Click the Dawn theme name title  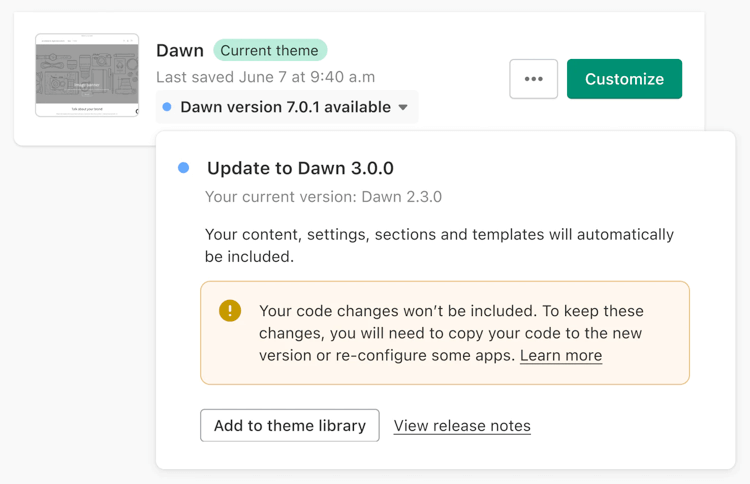[x=180, y=50]
